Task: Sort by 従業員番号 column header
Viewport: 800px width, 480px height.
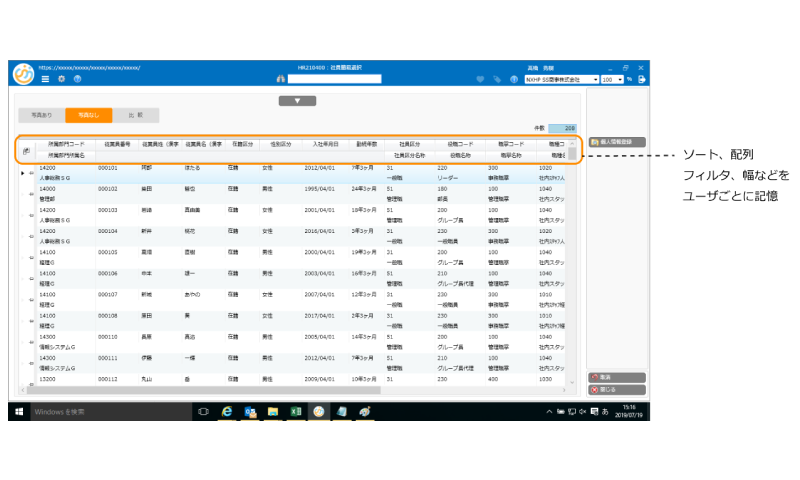Action: point(116,144)
